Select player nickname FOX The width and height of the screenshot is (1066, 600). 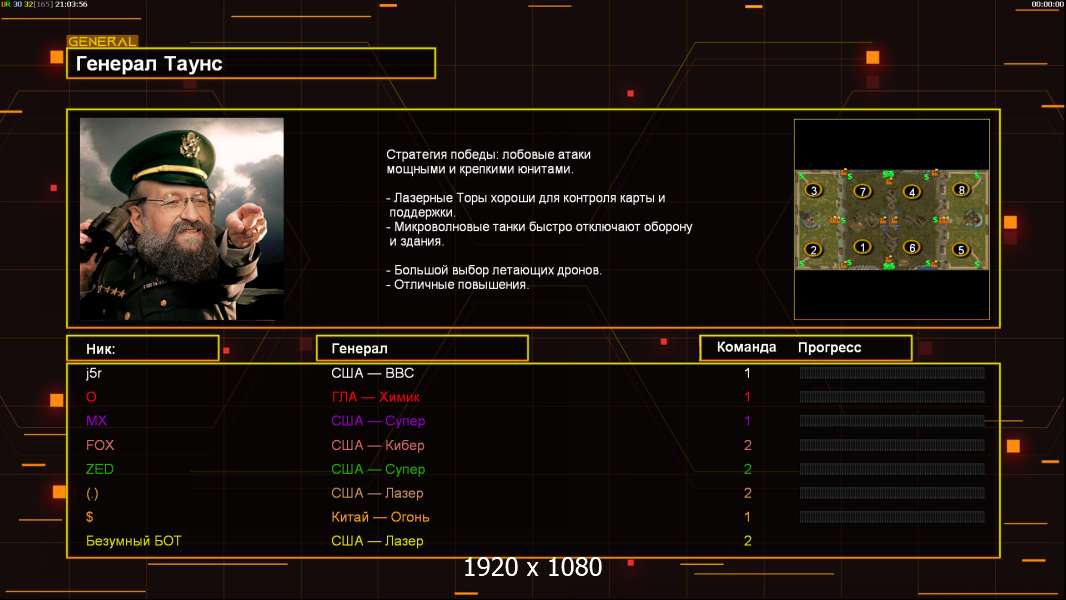point(100,445)
